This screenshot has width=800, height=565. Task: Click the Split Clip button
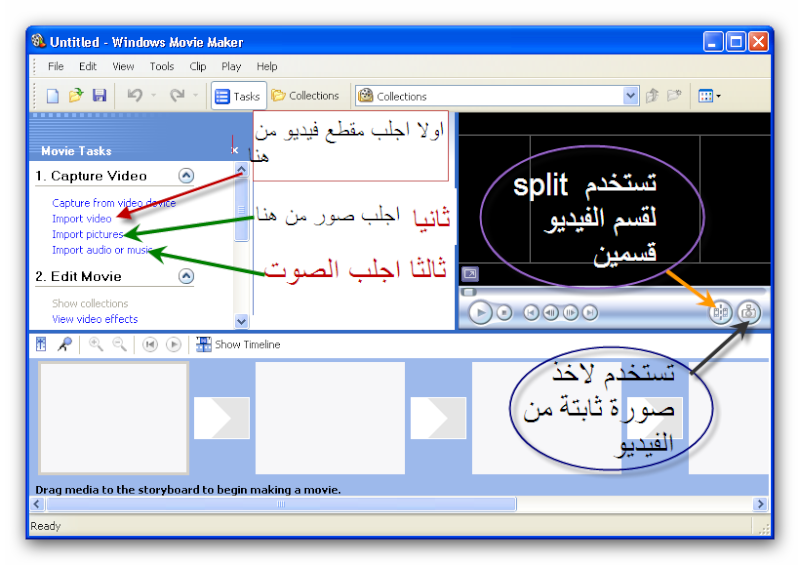tap(720, 312)
